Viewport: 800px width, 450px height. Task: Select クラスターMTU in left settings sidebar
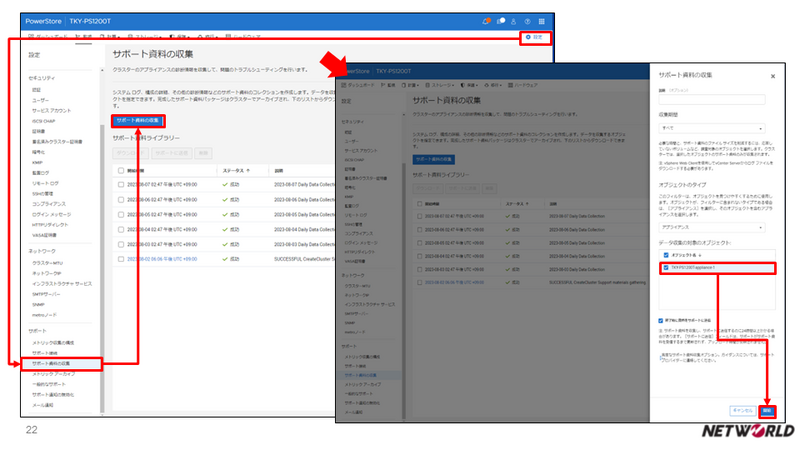(47, 263)
